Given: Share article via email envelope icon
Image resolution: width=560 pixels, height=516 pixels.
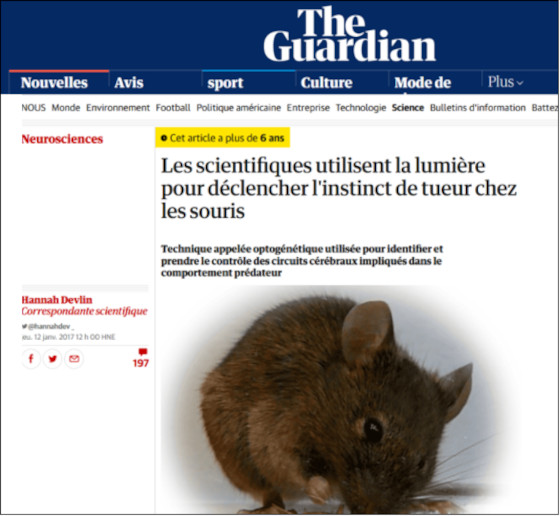Looking at the screenshot, I should click(74, 359).
